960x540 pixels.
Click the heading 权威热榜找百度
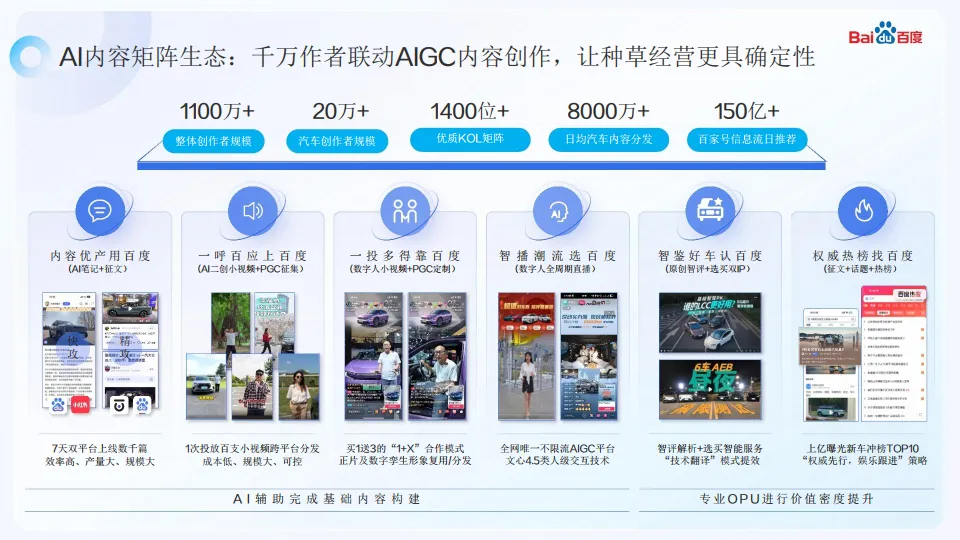[863, 255]
